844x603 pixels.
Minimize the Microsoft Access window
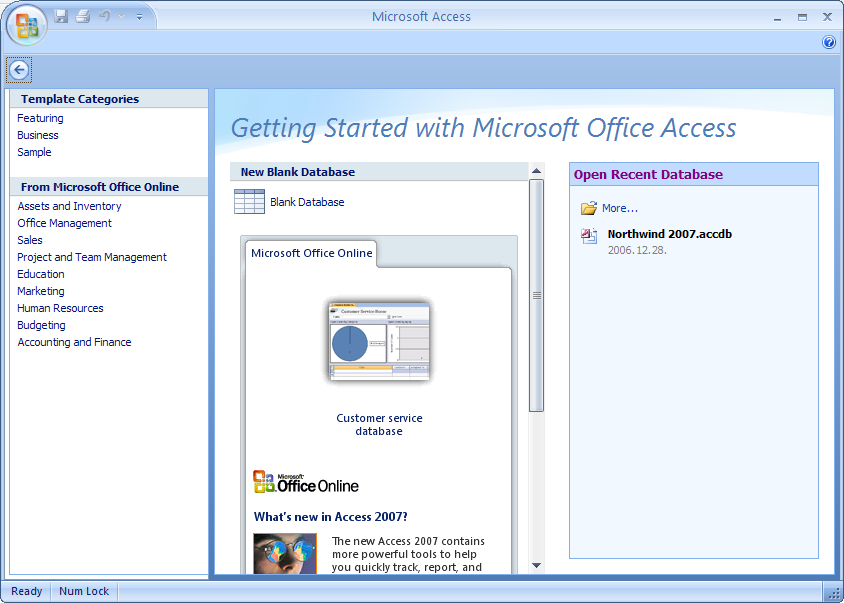[777, 18]
